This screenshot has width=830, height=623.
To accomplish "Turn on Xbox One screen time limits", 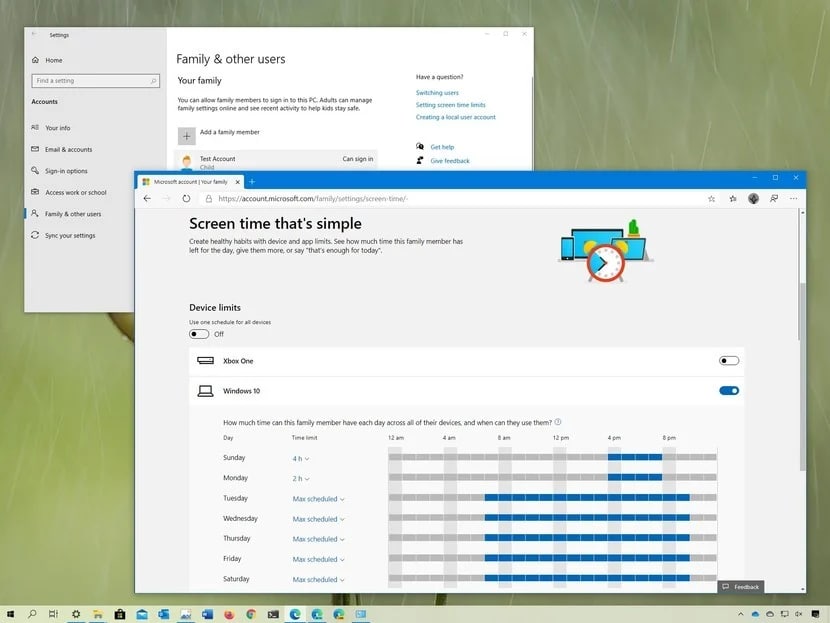I will (729, 360).
